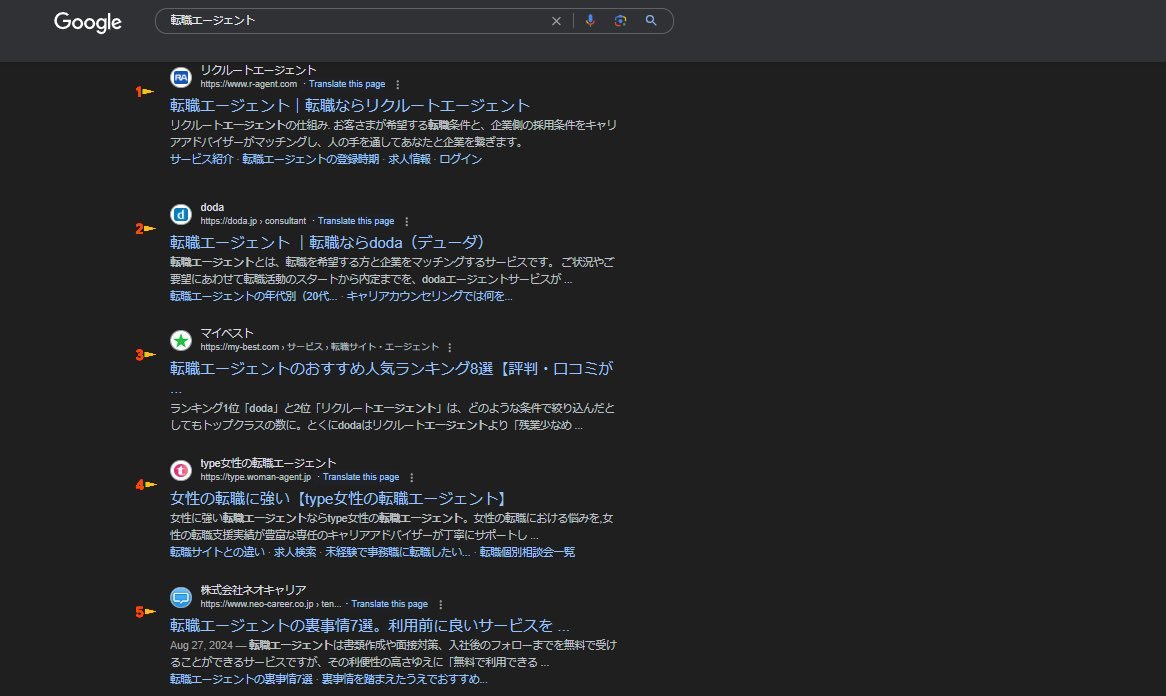Screen dimensions: 1166x696
Task: Translate the neo-career.co.jp result page
Action: (389, 604)
